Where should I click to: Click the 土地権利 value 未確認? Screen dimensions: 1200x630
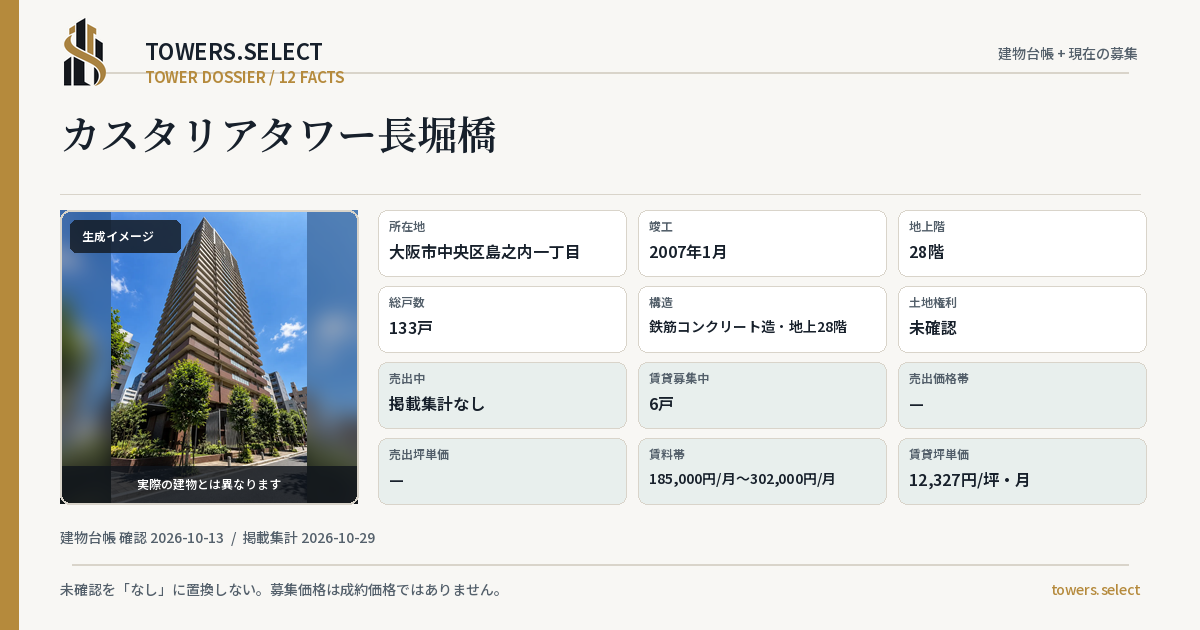tap(933, 328)
